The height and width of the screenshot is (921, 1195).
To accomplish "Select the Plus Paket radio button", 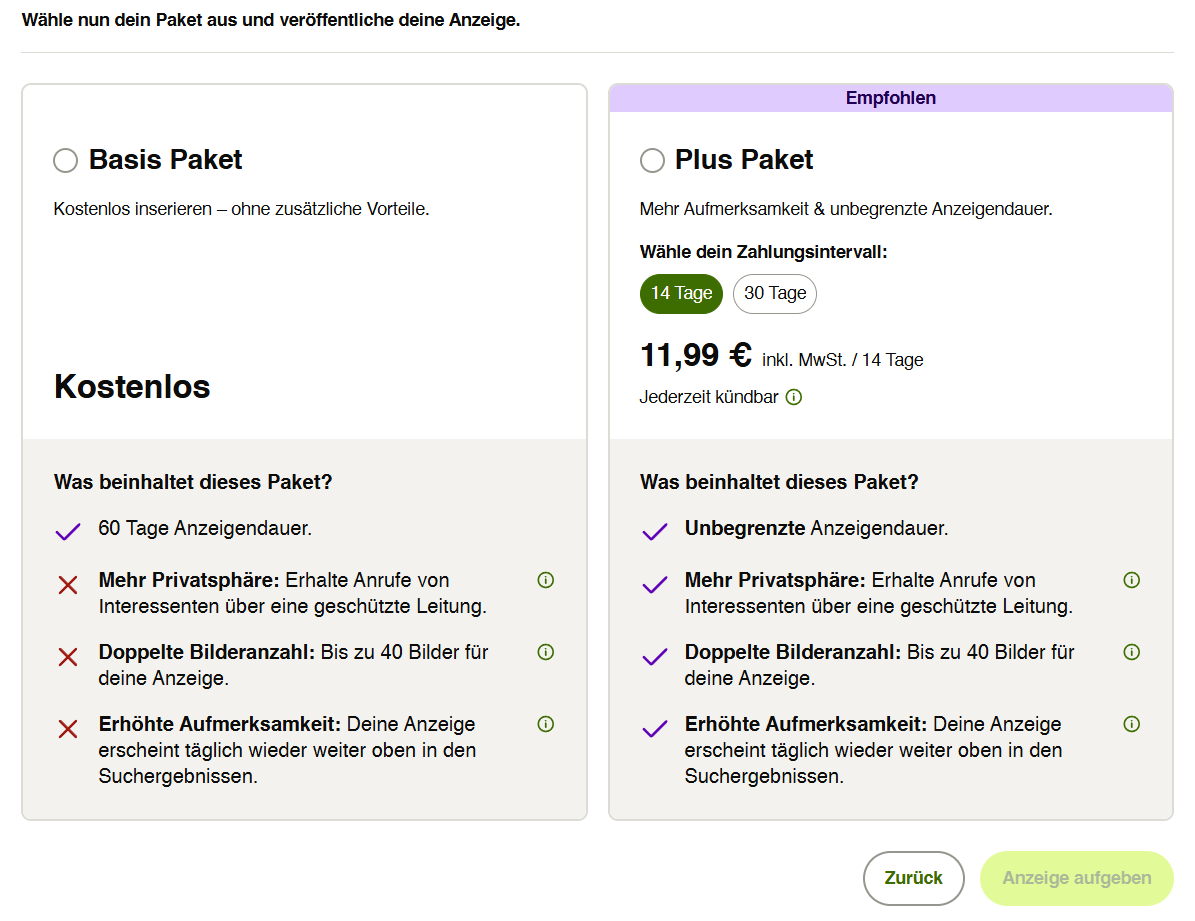I will pos(652,160).
